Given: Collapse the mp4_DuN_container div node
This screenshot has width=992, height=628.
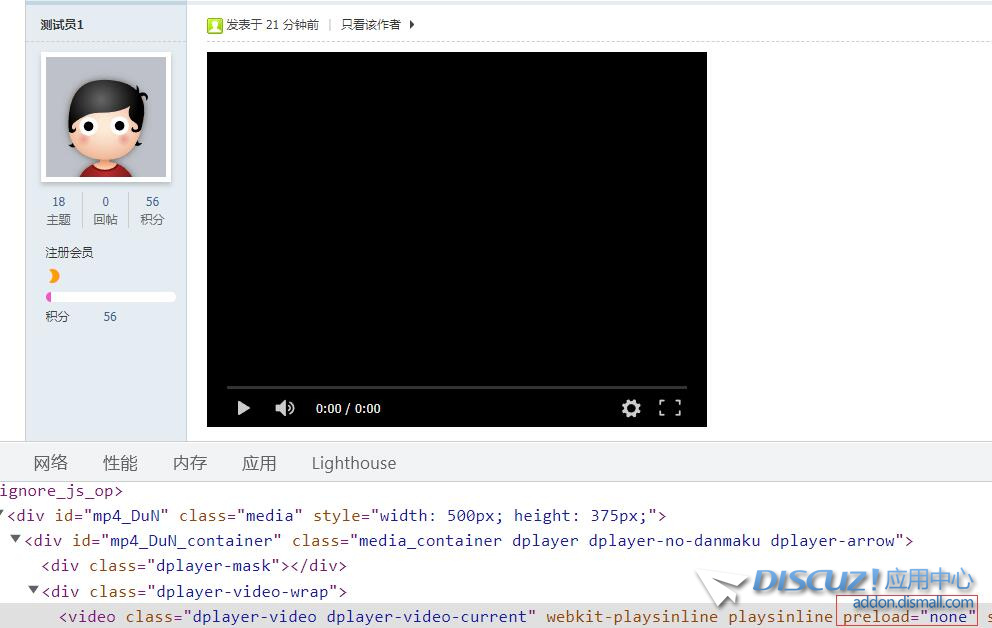Looking at the screenshot, I should pyautogui.click(x=15, y=540).
